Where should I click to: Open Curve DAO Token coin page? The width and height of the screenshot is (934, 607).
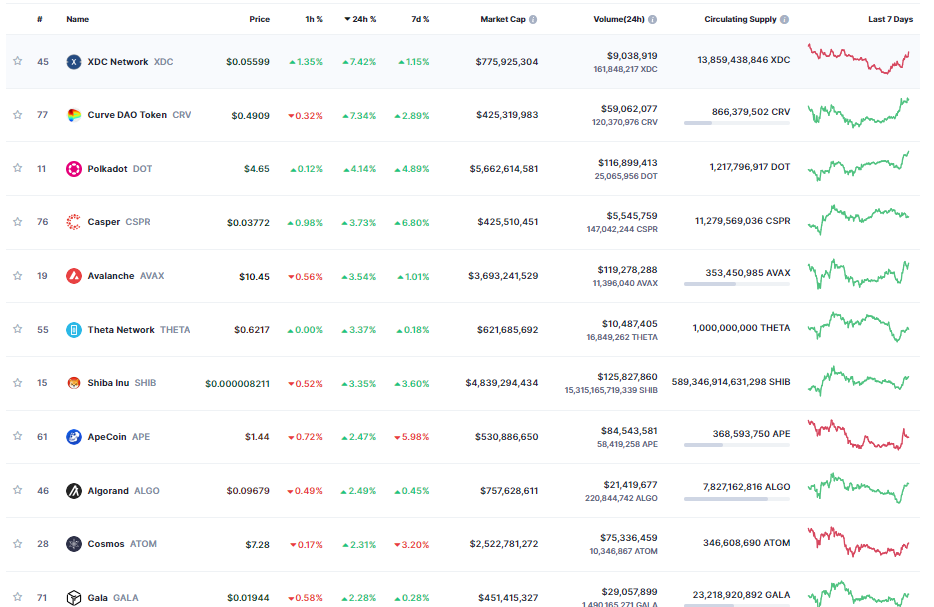tap(127, 115)
